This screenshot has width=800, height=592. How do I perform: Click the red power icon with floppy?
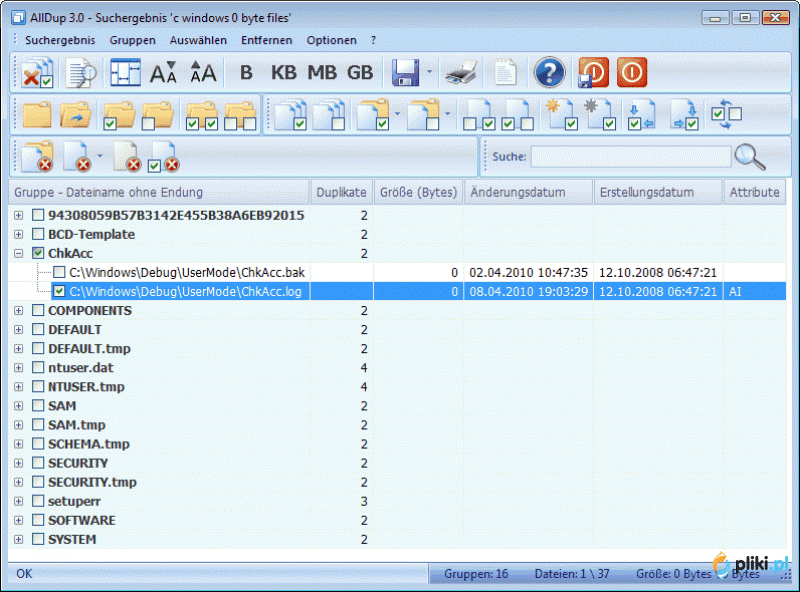pyautogui.click(x=593, y=72)
